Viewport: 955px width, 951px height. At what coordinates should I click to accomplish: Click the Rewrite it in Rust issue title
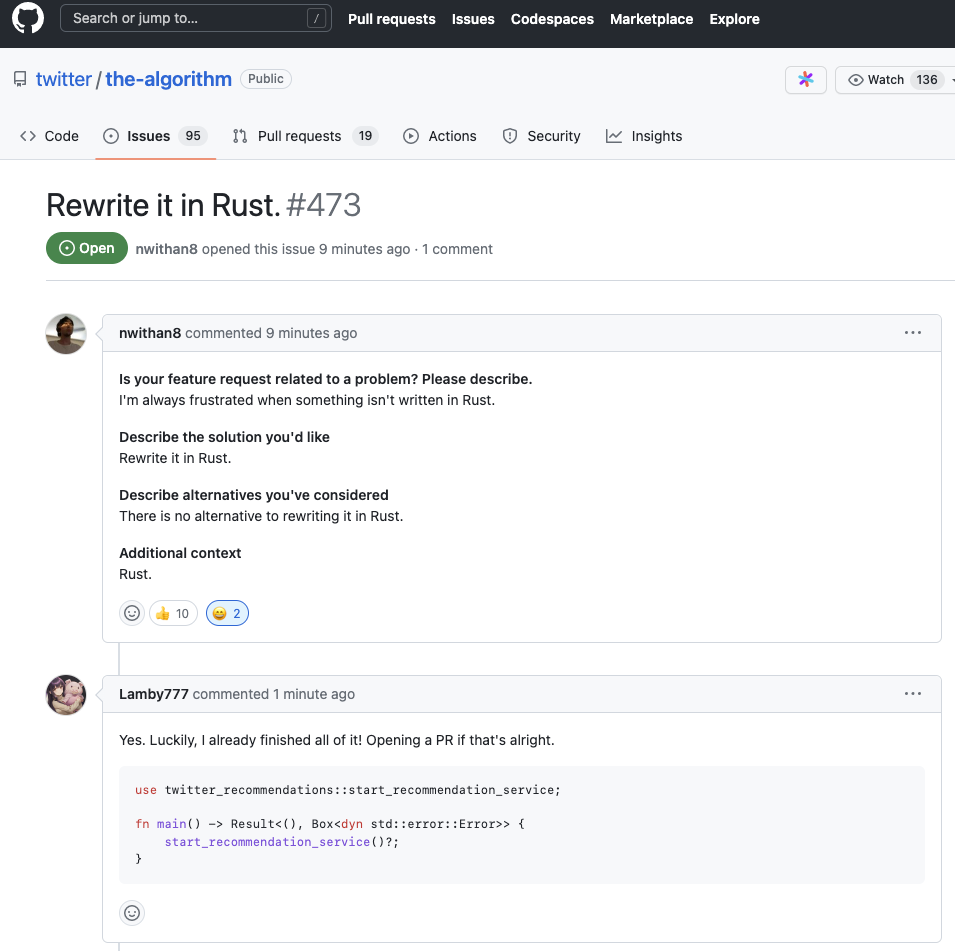point(163,205)
